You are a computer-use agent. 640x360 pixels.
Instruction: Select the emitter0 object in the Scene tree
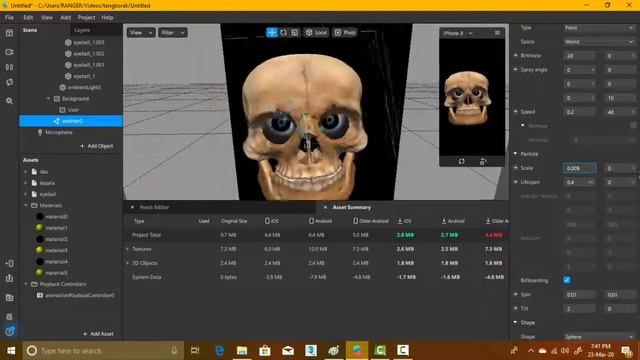click(71, 121)
